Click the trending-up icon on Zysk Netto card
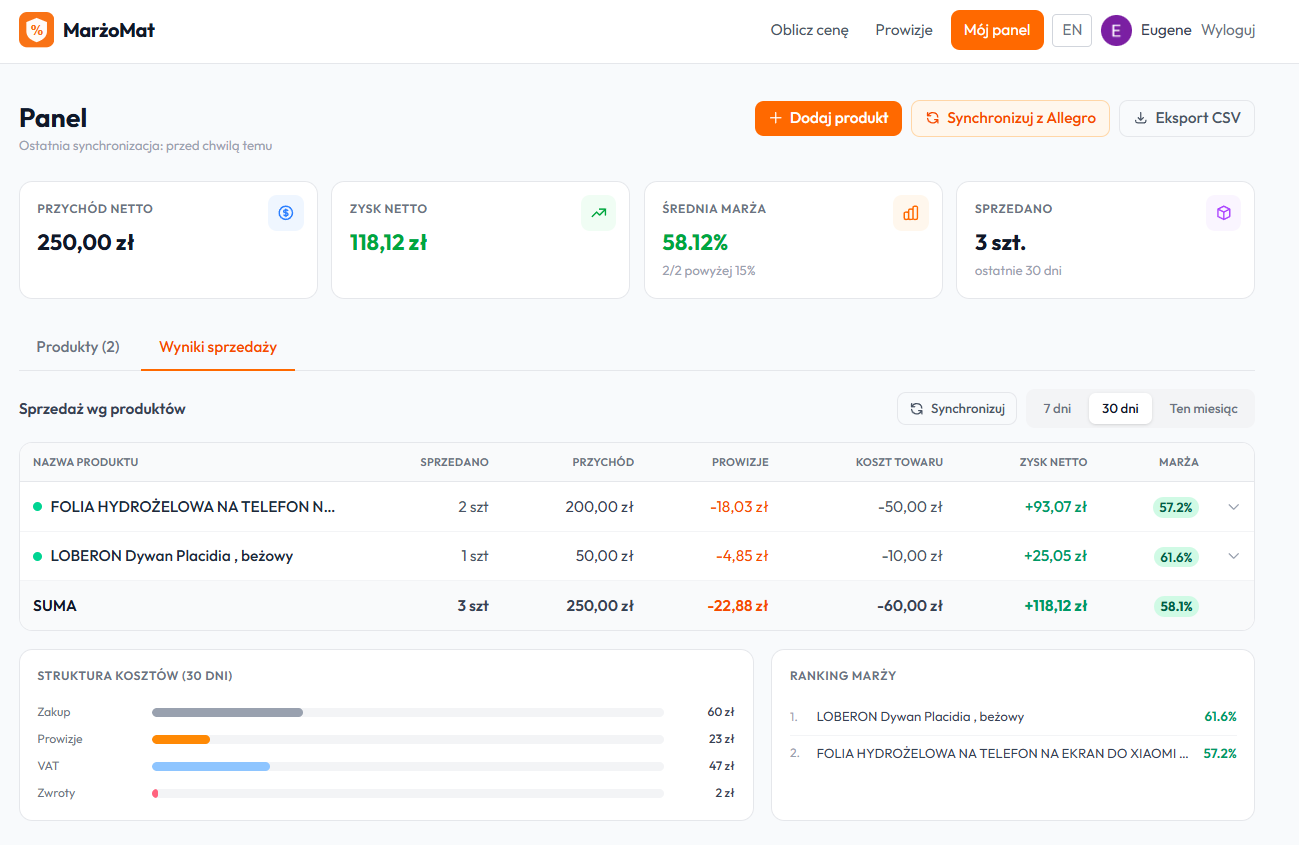The image size is (1299, 845). click(598, 213)
